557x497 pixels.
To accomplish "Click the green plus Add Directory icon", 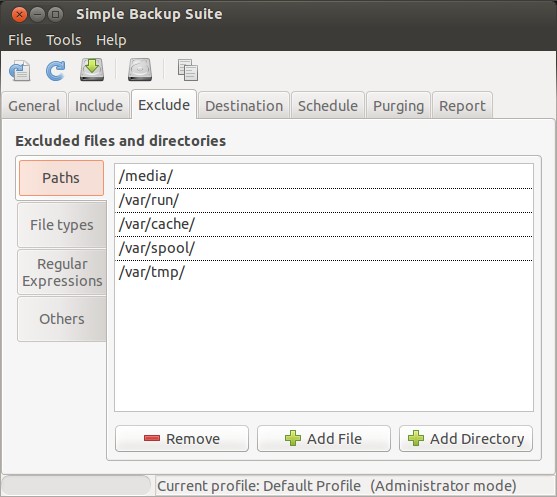I will click(x=416, y=438).
